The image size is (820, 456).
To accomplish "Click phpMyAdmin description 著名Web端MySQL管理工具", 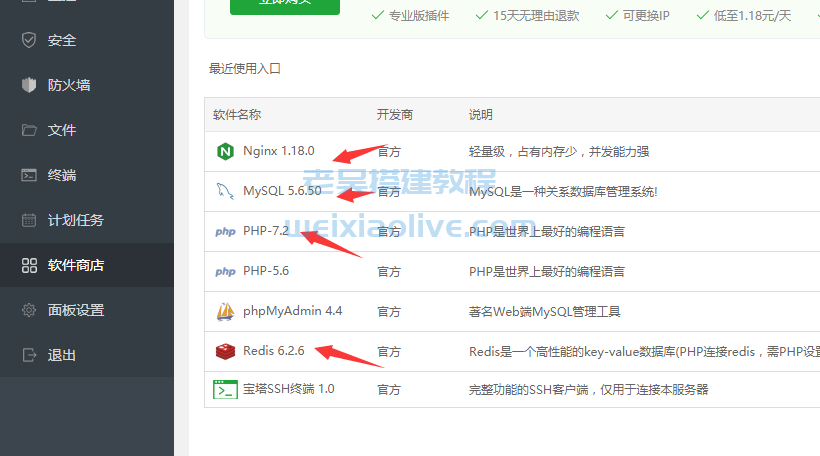I will click(544, 312).
